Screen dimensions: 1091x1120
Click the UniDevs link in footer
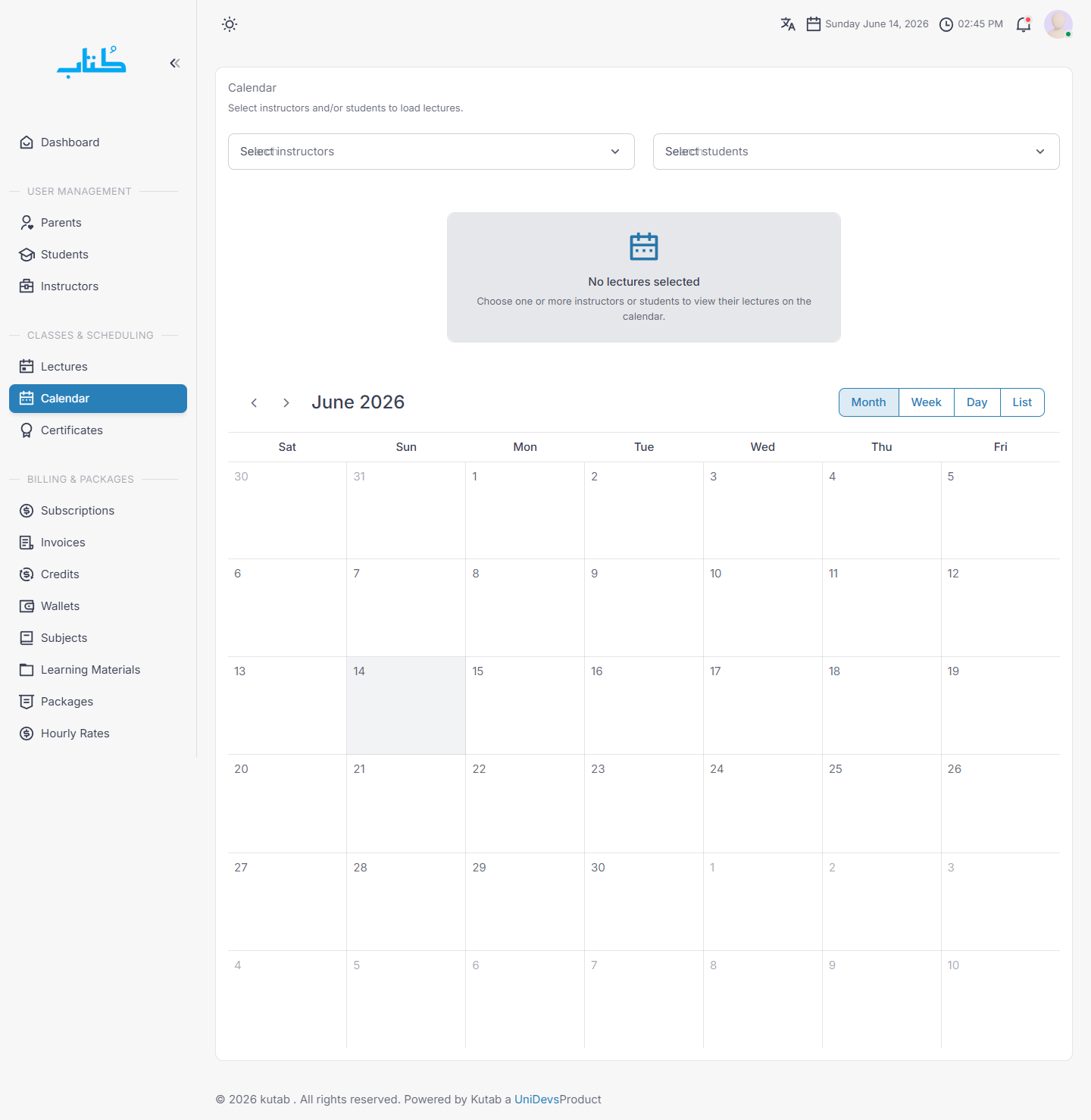[x=536, y=1100]
